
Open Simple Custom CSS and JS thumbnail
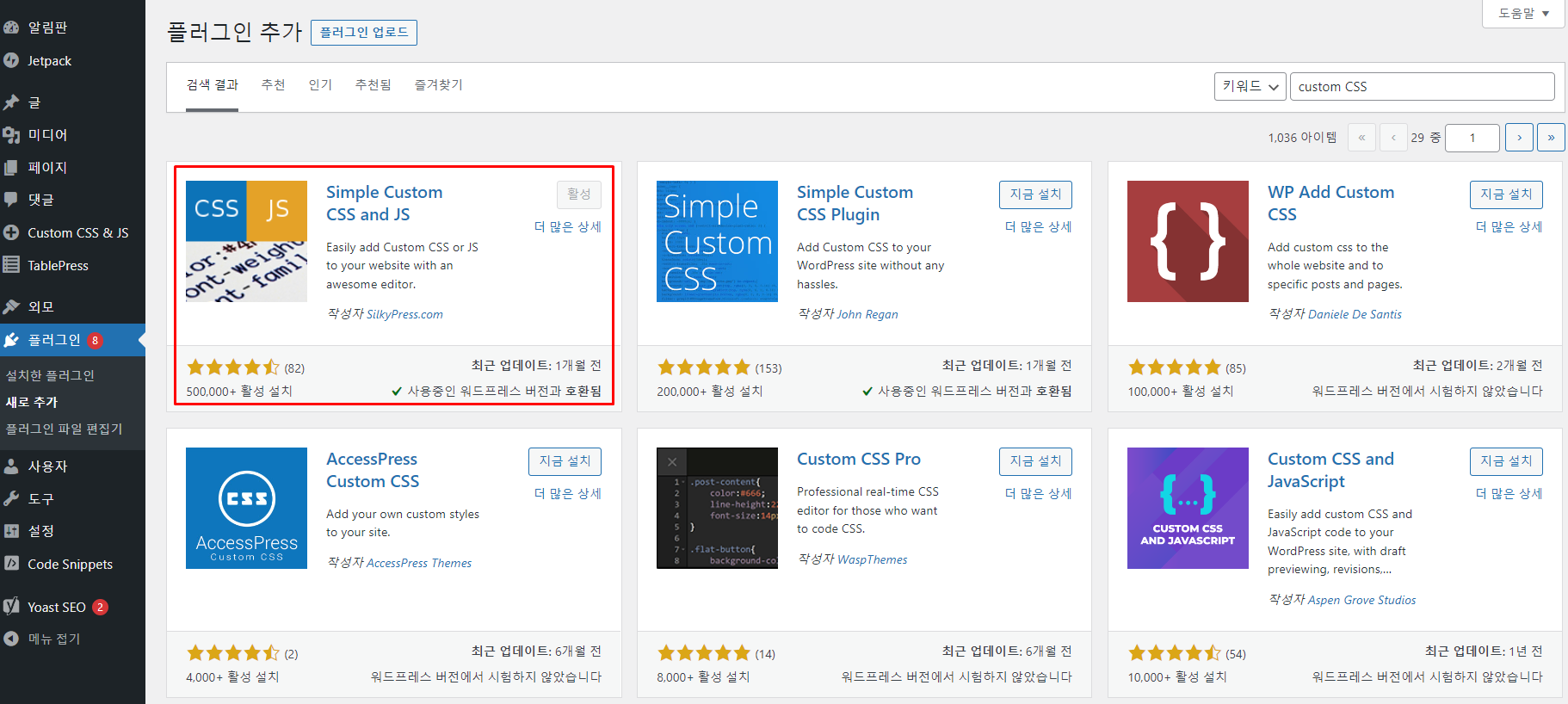click(x=246, y=241)
